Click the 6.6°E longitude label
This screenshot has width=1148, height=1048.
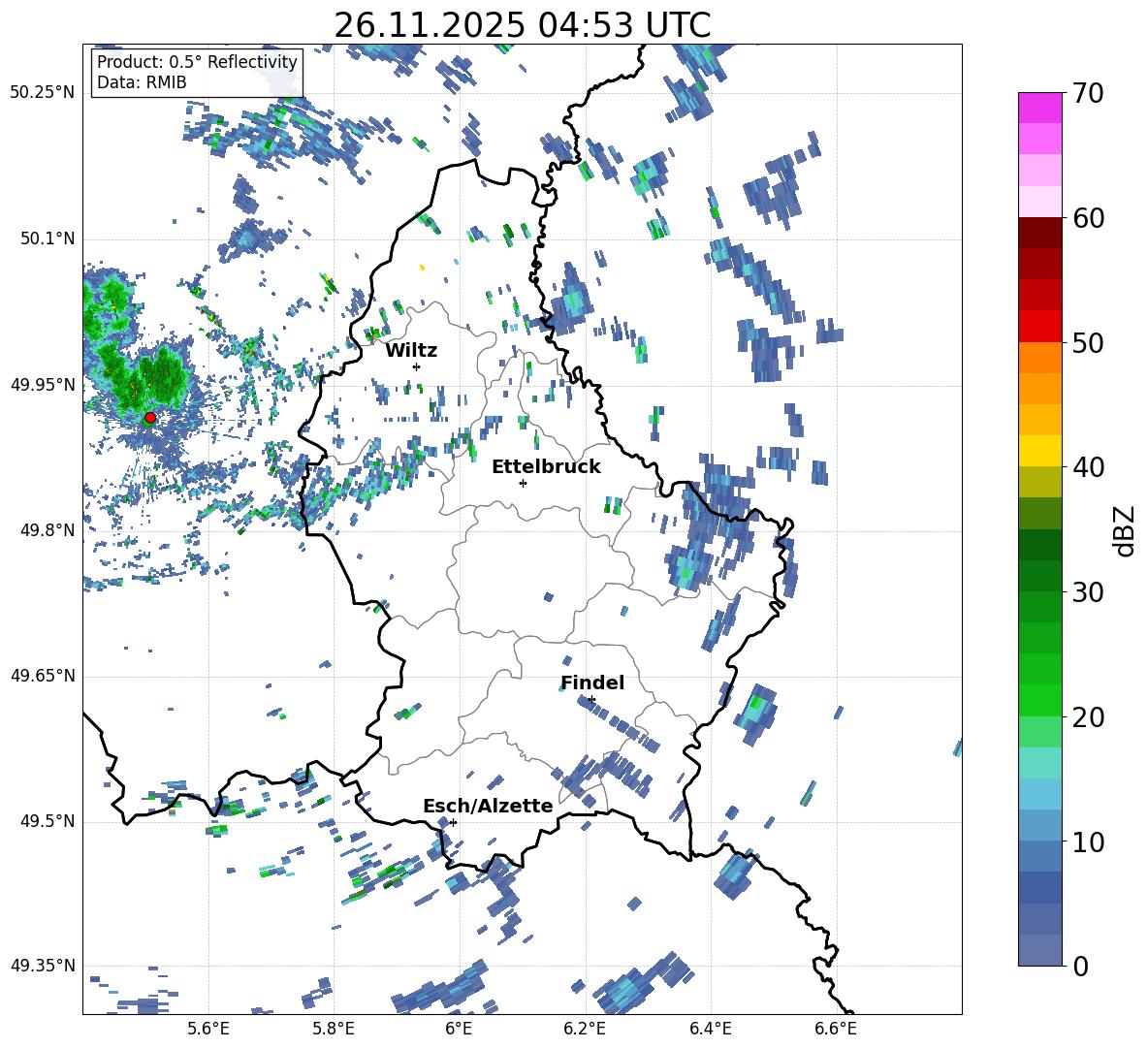836,1029
